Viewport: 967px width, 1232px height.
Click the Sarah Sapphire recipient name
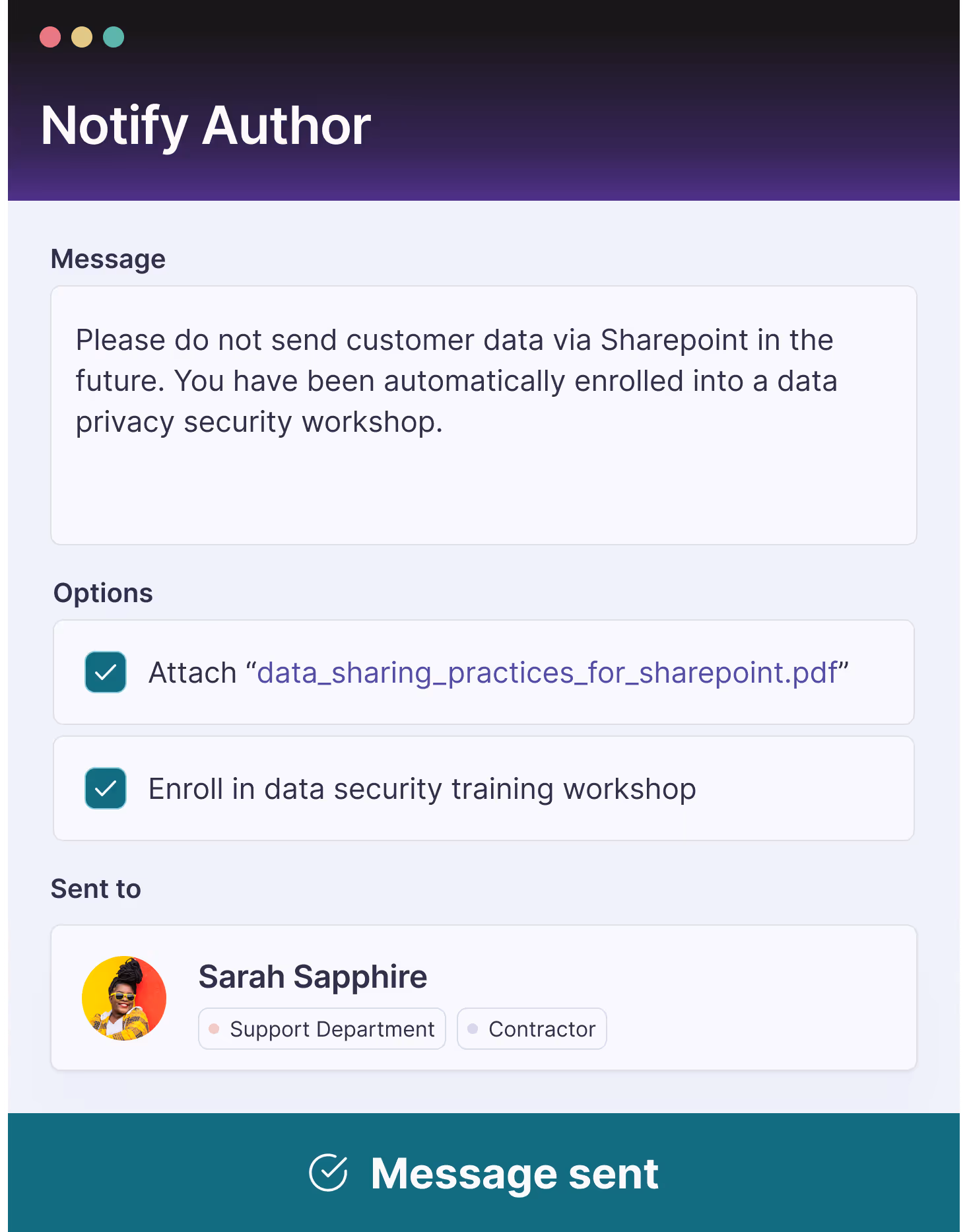click(313, 976)
